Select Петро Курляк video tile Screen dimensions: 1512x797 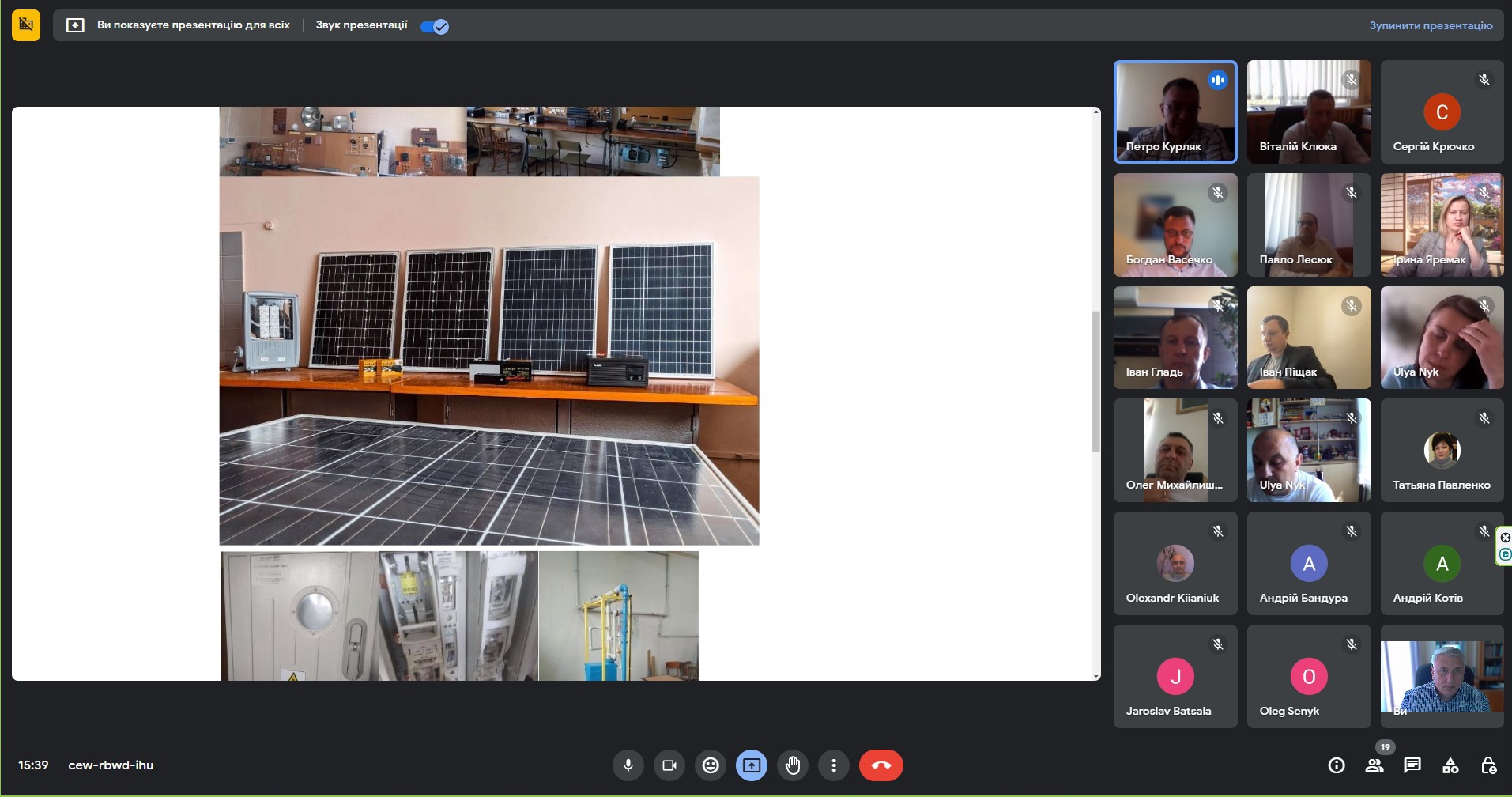(x=1175, y=111)
